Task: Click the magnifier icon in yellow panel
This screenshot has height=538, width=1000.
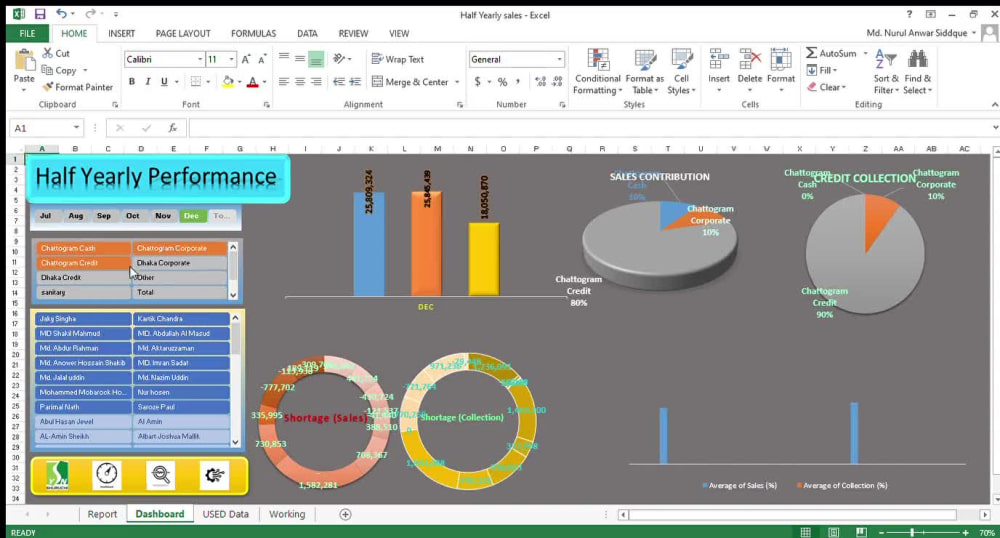Action: (161, 475)
